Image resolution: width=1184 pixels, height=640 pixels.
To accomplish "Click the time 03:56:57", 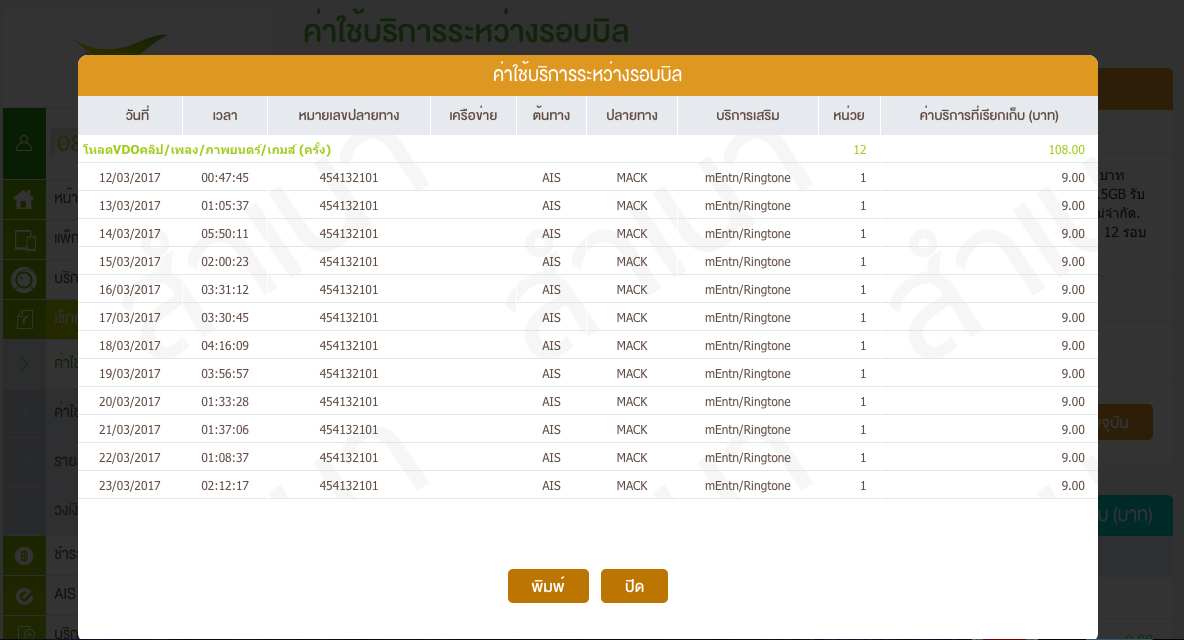I will [x=225, y=373].
